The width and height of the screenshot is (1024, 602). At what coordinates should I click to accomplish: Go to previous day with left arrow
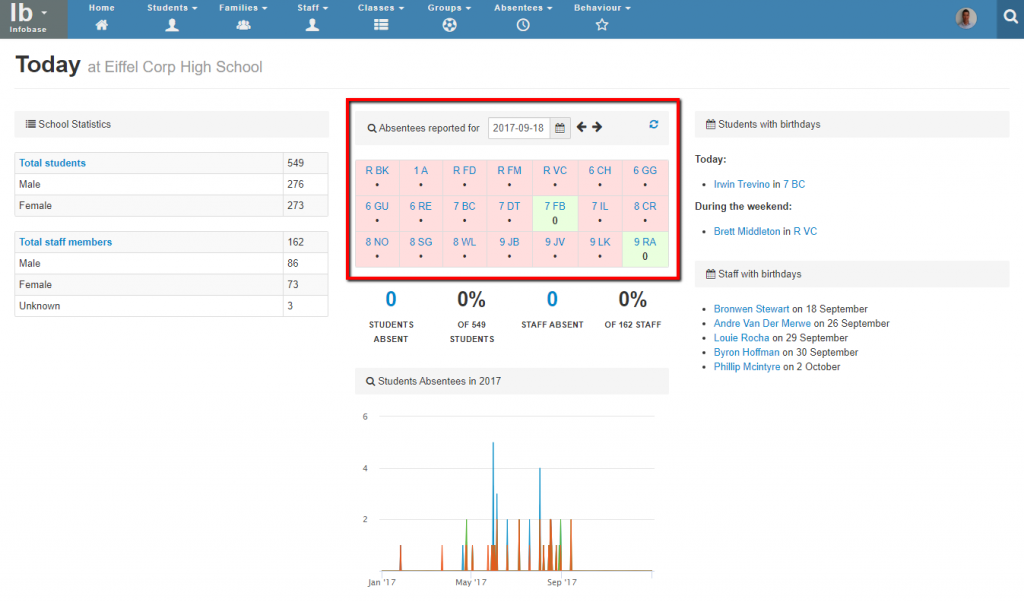(x=581, y=127)
